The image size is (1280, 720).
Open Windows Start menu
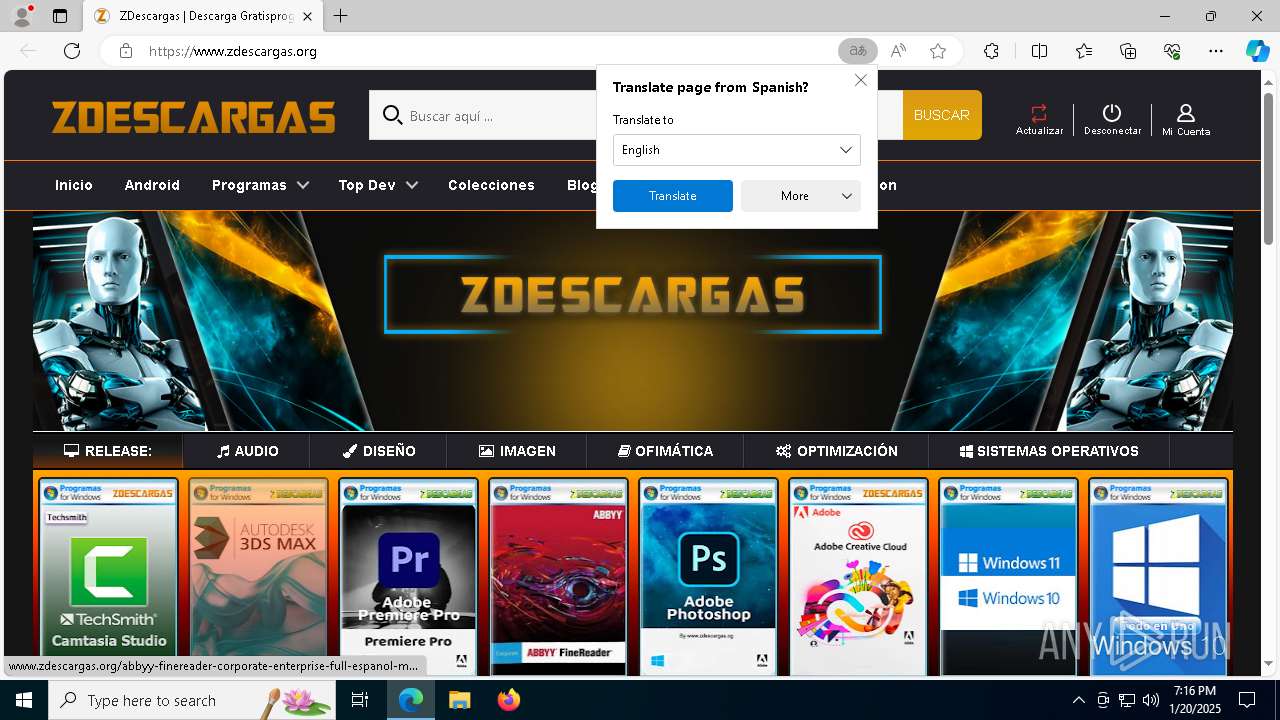pos(24,700)
